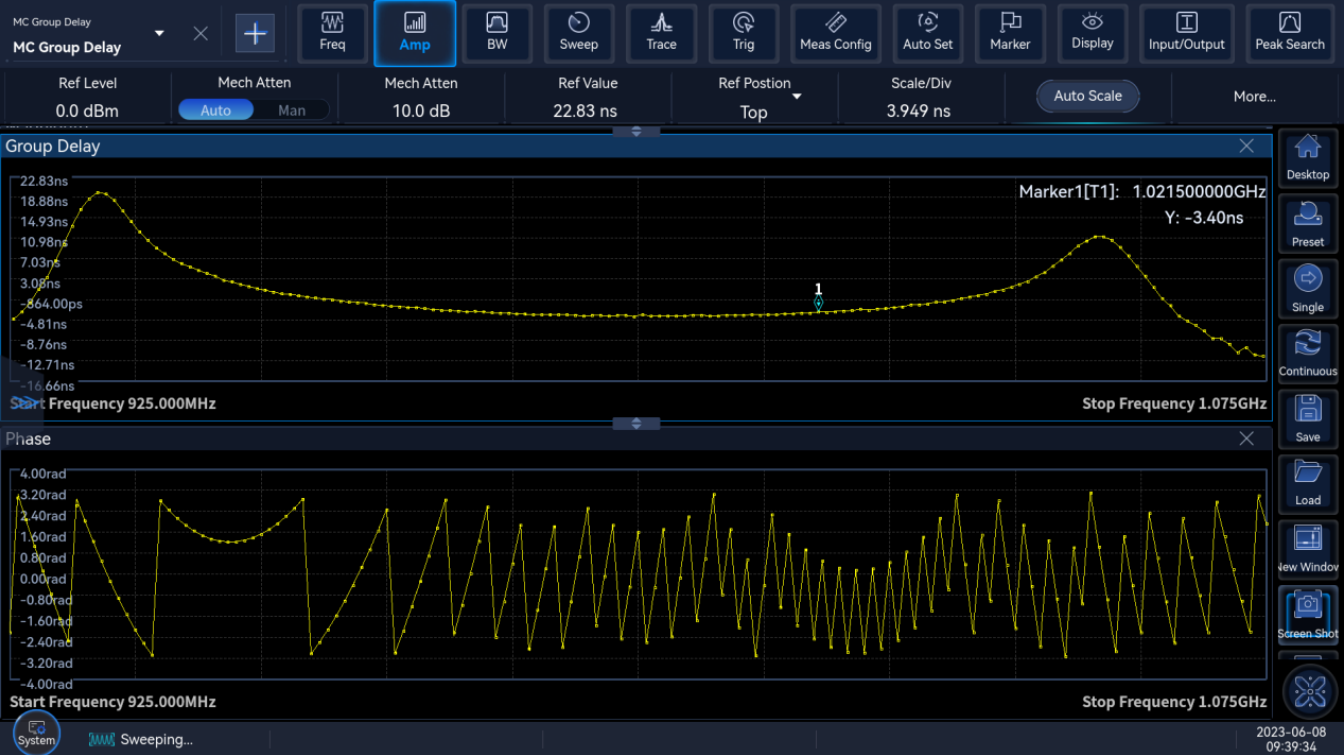The height and width of the screenshot is (755, 1344).
Task: Open the More... amplitude options
Action: (x=1254, y=96)
